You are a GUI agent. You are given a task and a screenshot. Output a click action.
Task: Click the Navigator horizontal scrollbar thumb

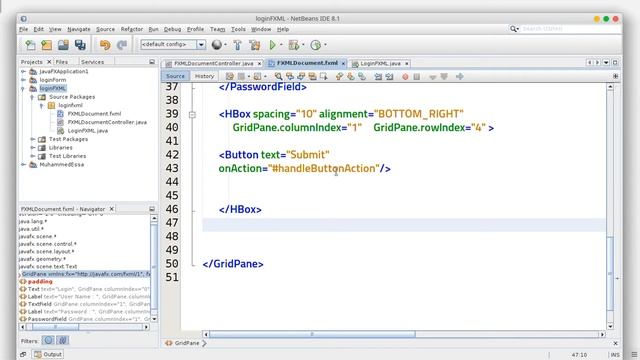[x=56, y=327]
